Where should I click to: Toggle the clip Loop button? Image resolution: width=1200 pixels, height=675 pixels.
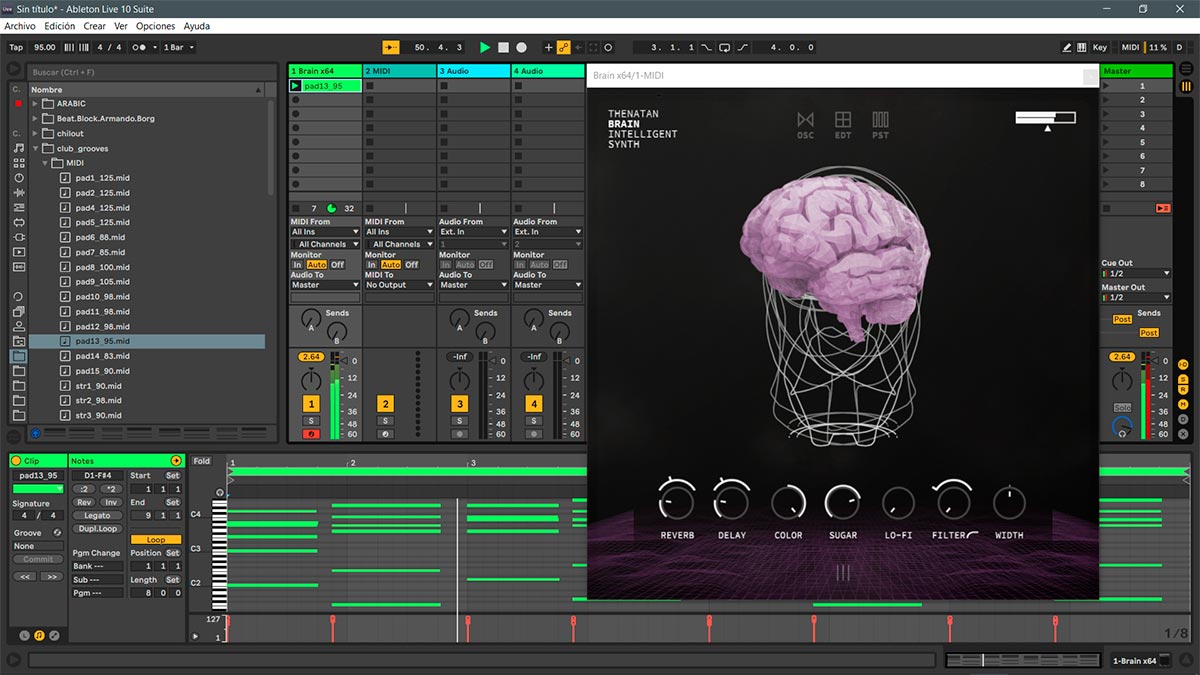156,540
